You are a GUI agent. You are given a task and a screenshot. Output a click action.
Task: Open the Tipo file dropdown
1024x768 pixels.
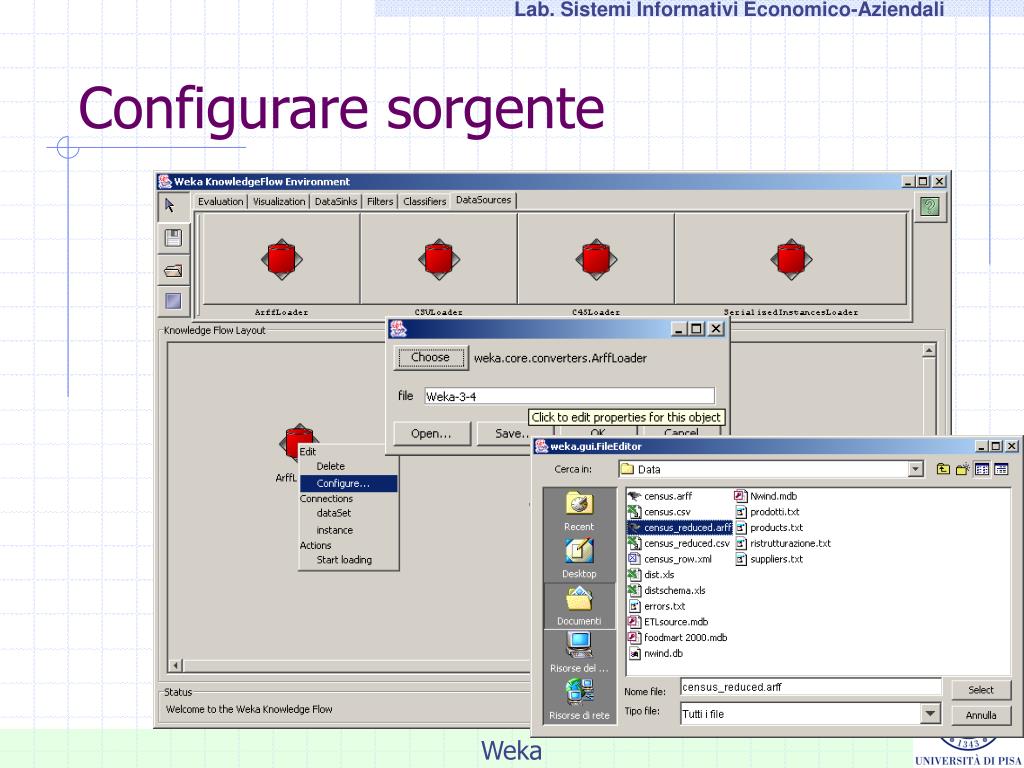(x=931, y=713)
